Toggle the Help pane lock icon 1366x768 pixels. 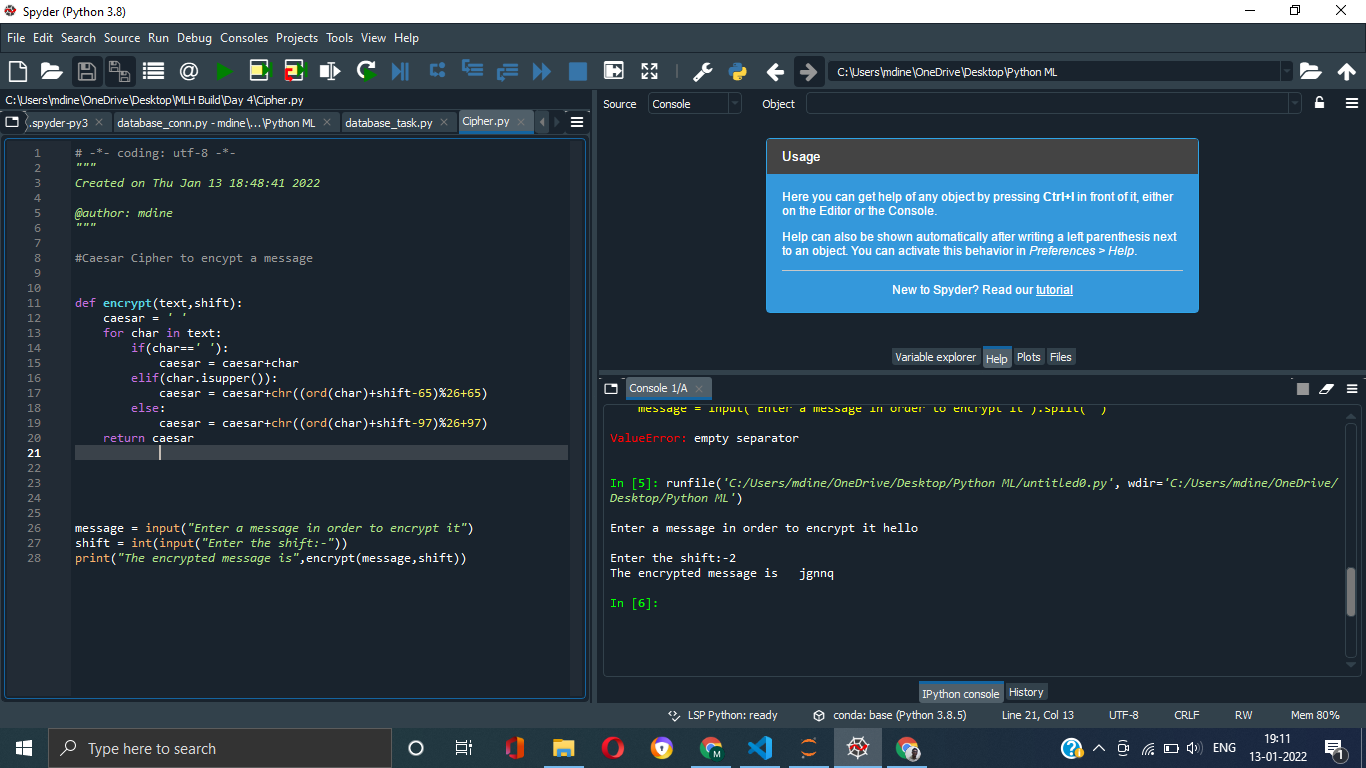(1320, 103)
